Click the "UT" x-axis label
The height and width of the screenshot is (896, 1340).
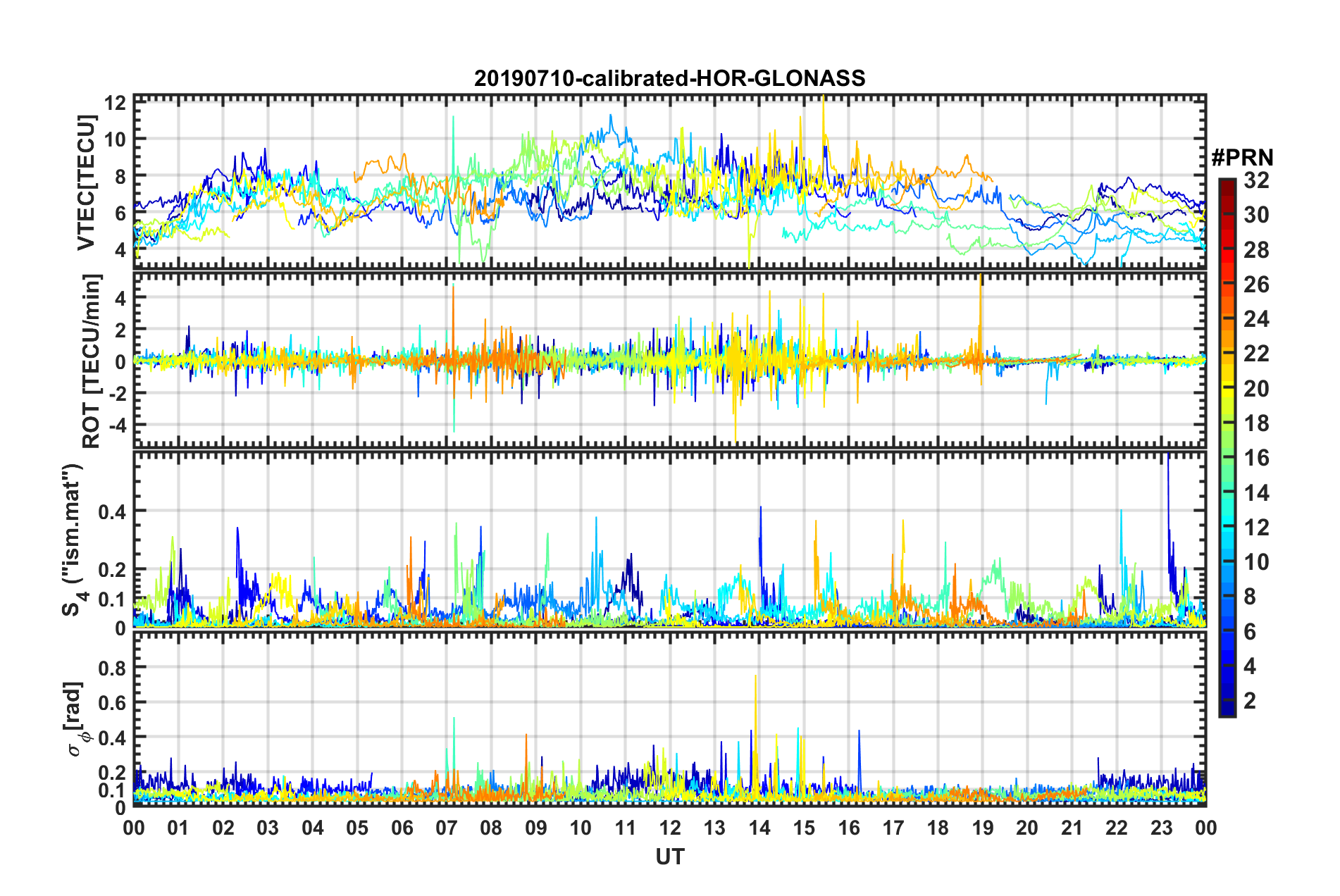click(670, 857)
